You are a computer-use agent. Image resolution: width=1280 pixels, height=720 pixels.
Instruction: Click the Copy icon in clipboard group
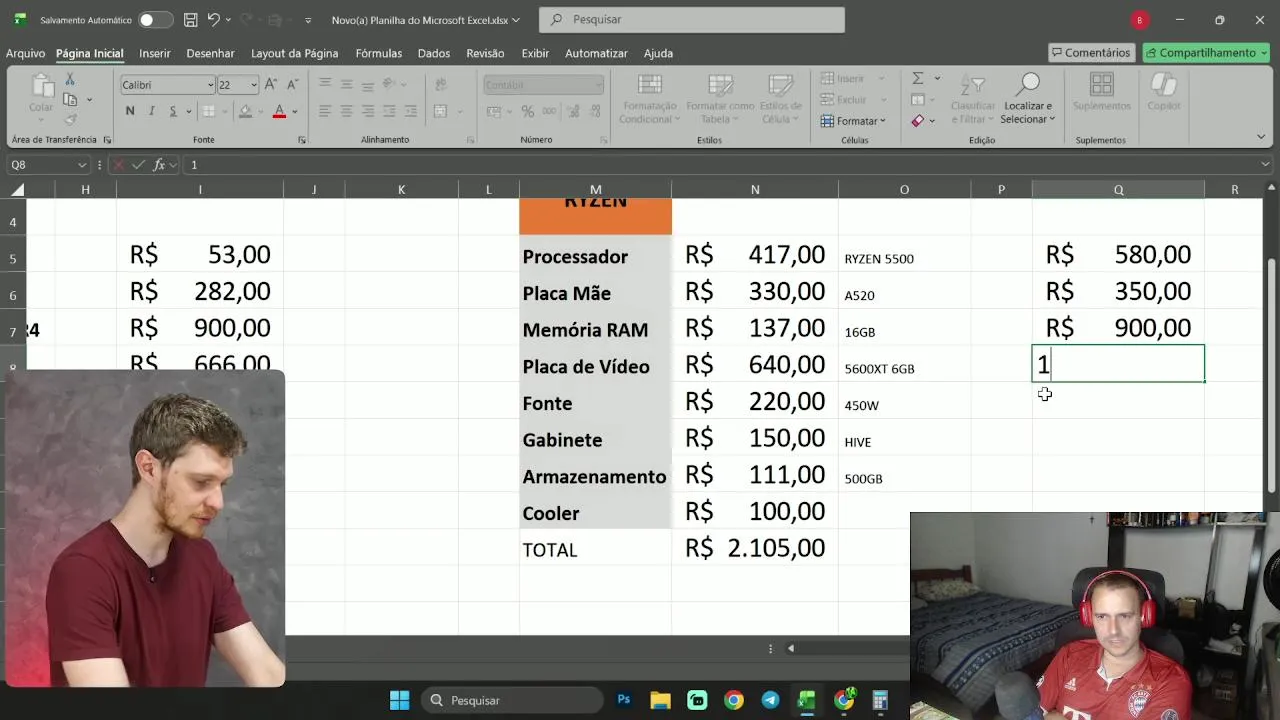70,99
